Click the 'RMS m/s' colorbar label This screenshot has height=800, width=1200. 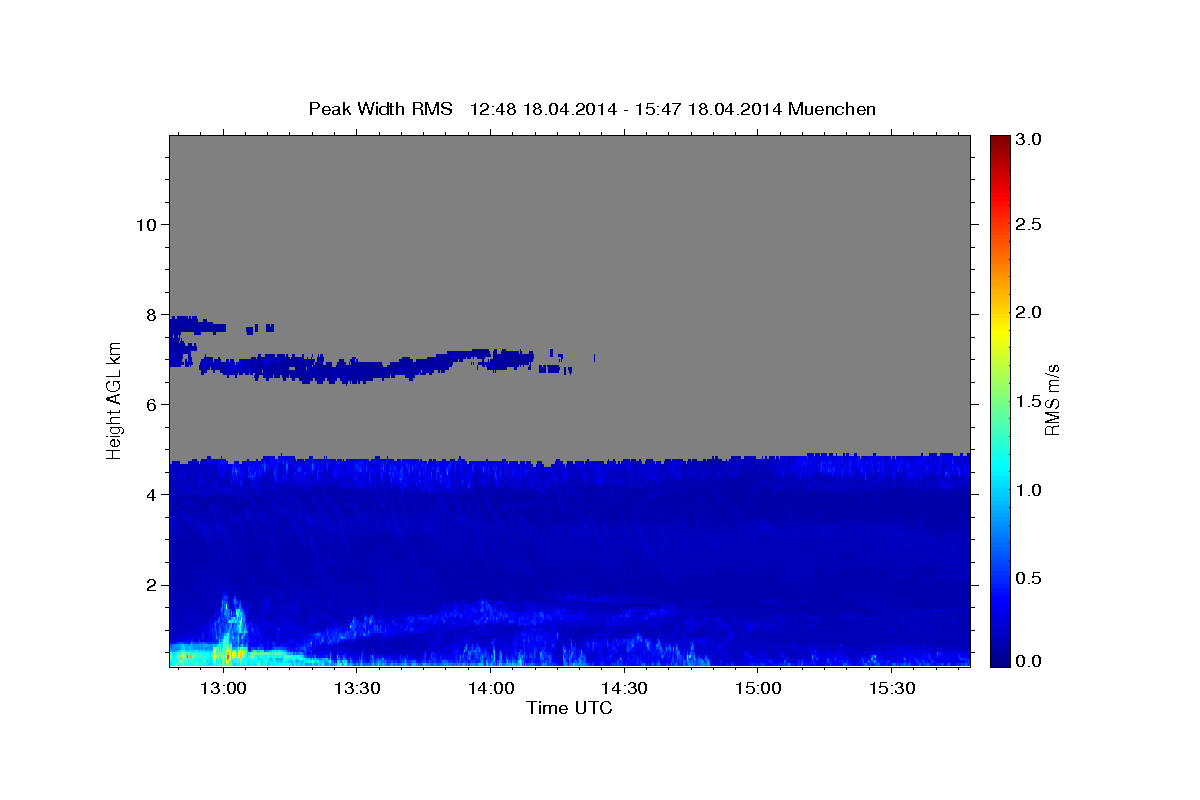click(1052, 400)
